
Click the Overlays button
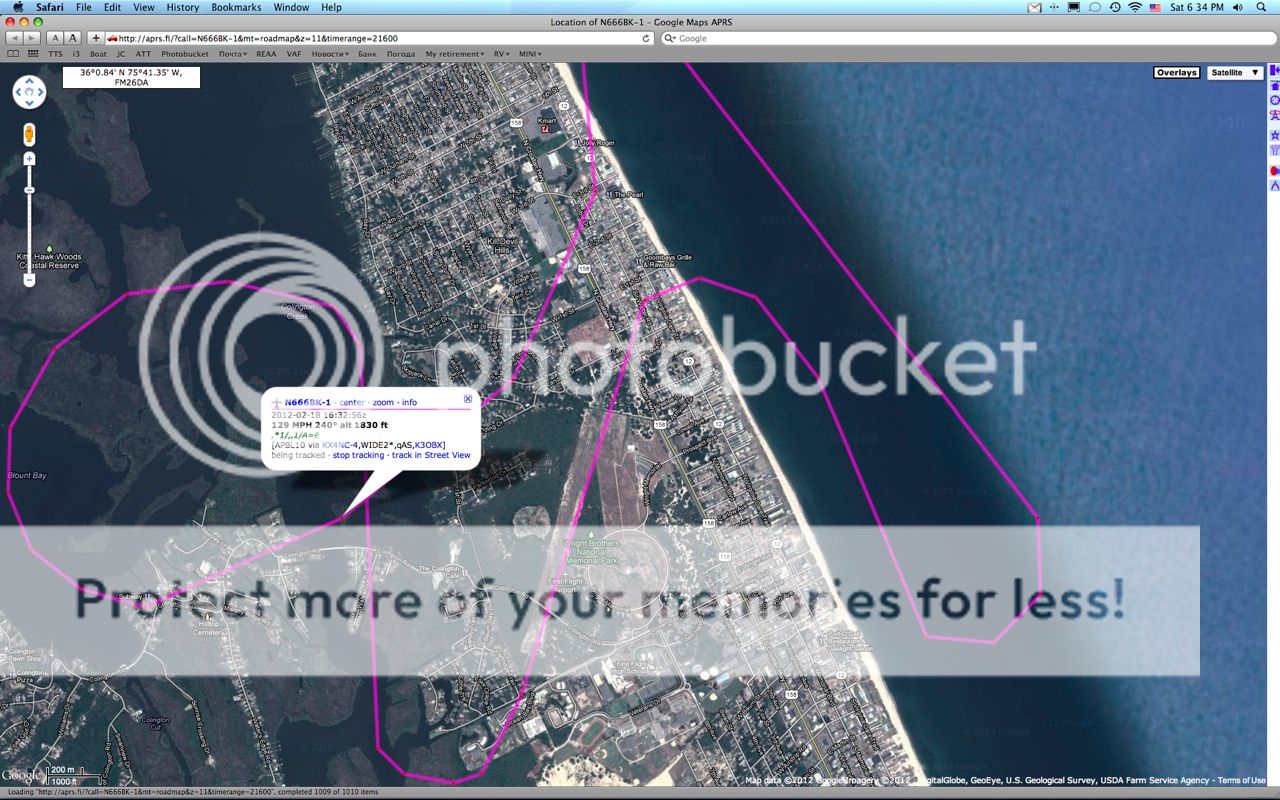point(1176,73)
